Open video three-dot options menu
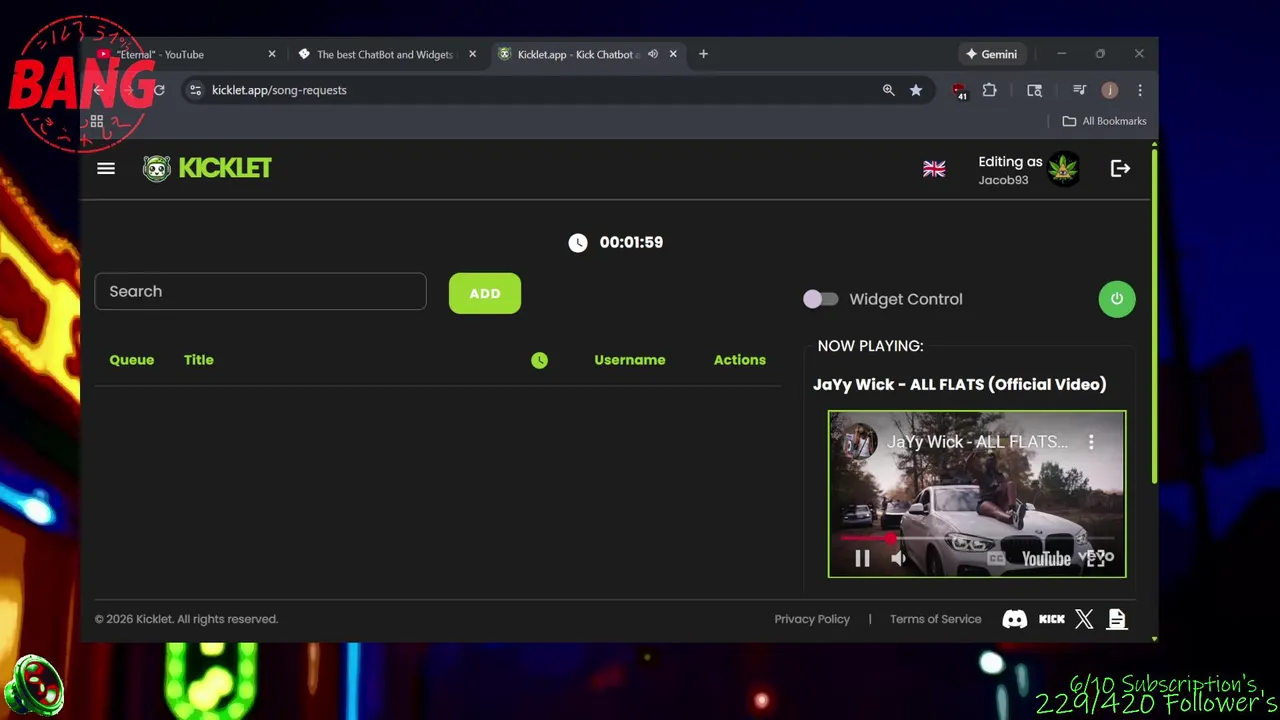 click(x=1091, y=442)
